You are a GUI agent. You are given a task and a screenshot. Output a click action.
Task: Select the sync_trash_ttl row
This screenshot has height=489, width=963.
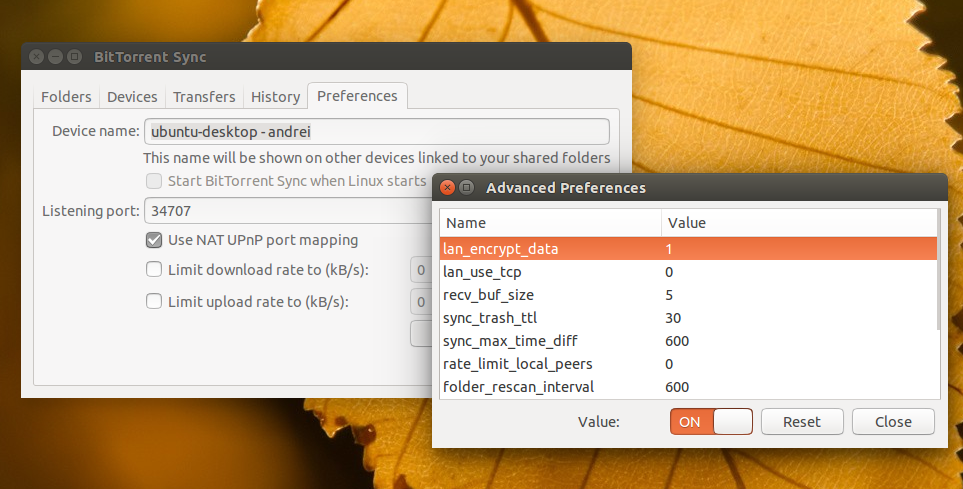point(688,318)
